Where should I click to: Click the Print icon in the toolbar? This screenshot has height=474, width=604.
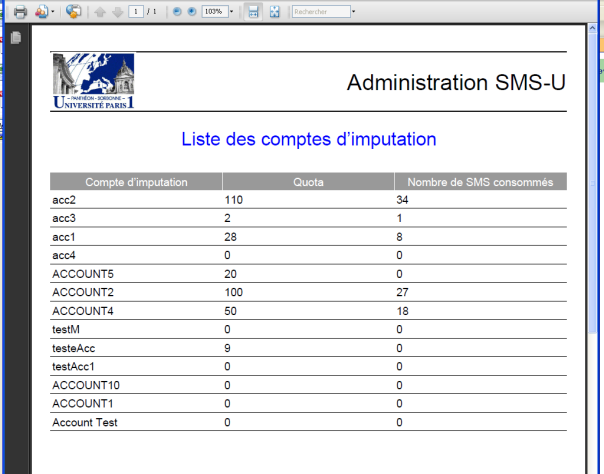[19, 12]
